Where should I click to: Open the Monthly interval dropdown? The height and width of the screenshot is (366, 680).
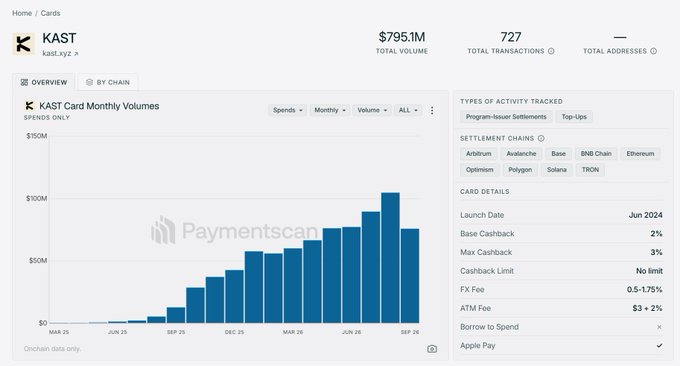(x=330, y=110)
